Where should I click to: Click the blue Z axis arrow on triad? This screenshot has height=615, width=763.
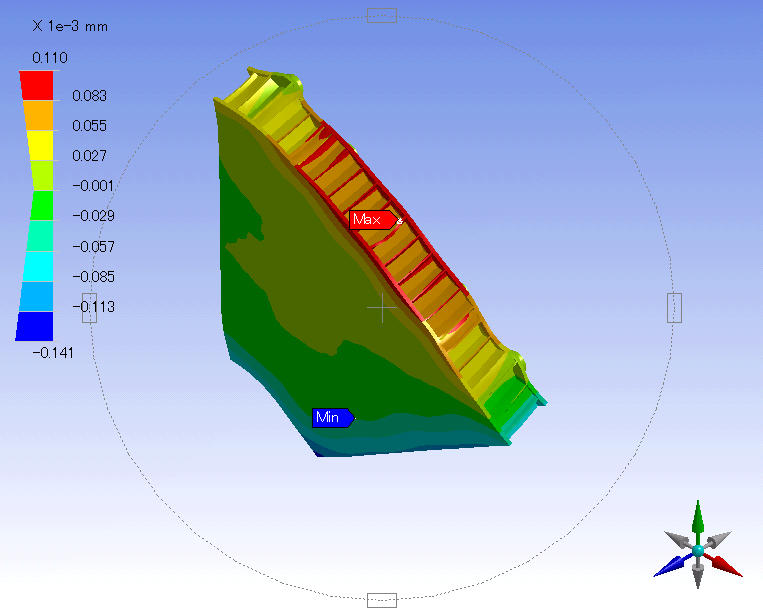click(x=672, y=565)
